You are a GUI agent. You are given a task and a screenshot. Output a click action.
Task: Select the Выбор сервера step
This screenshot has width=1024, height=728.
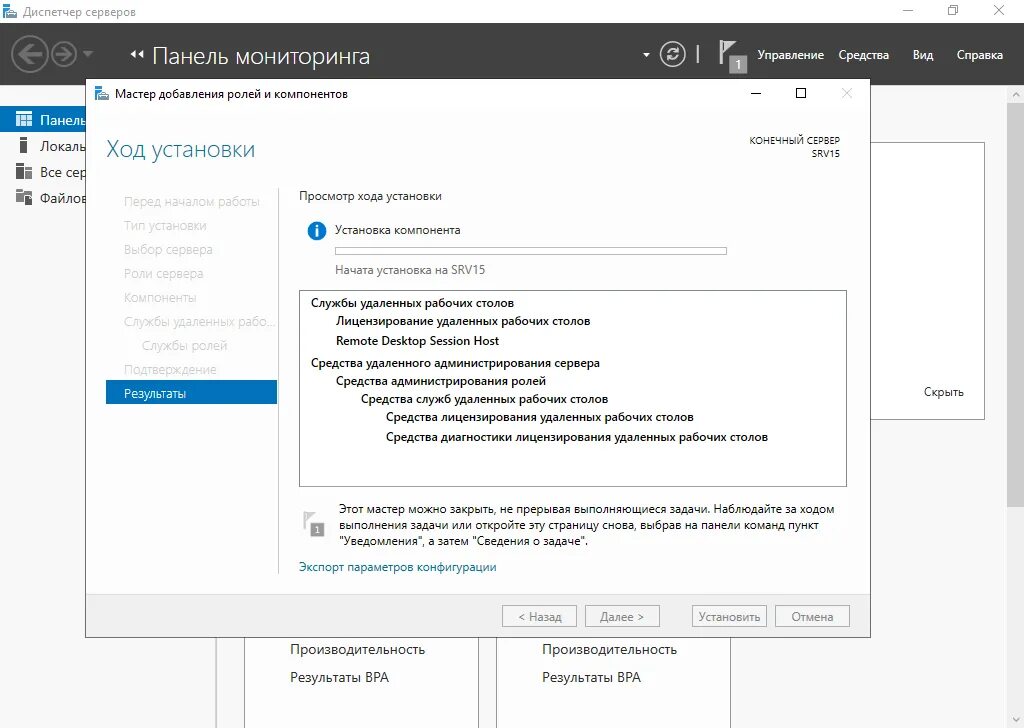tap(168, 249)
